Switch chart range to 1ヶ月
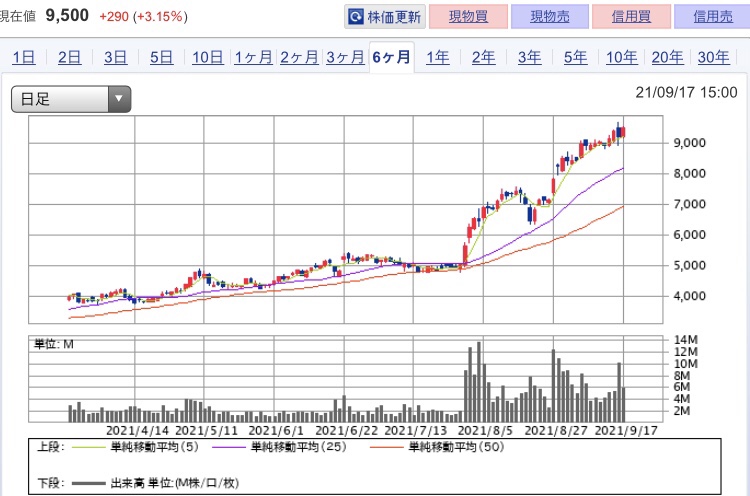The height and width of the screenshot is (496, 750). (253, 57)
